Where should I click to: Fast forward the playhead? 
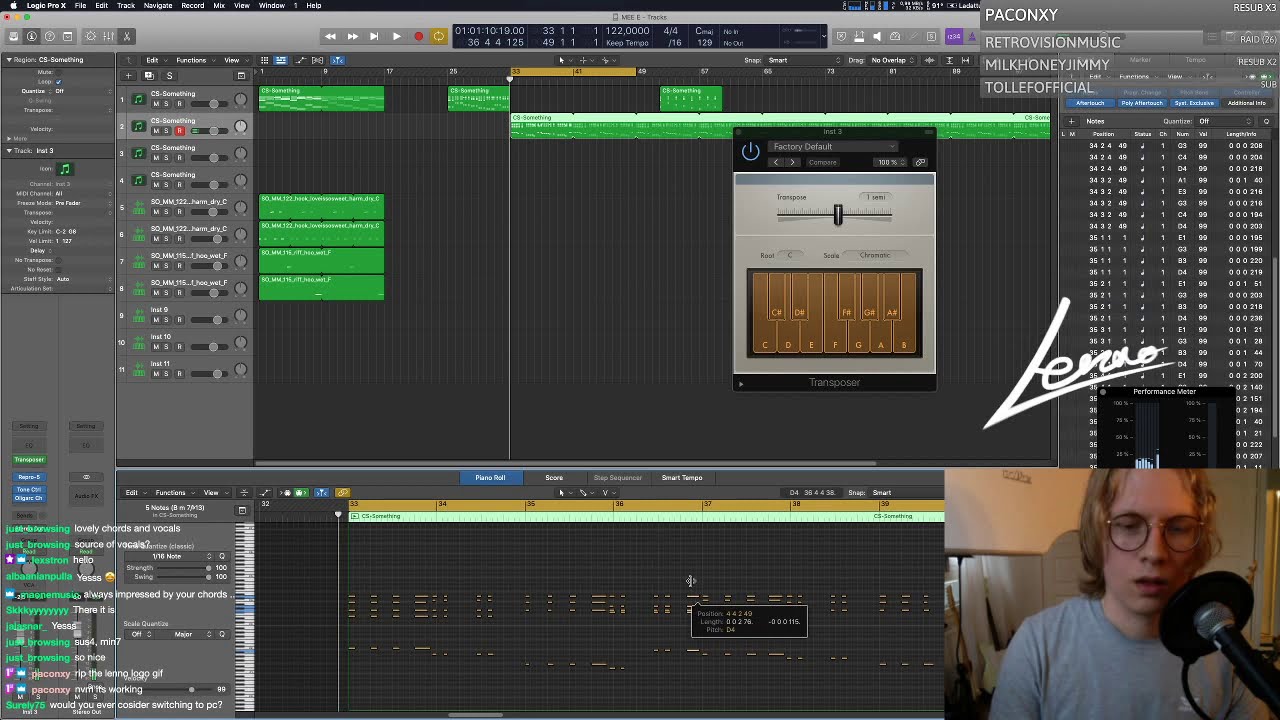pos(352,36)
